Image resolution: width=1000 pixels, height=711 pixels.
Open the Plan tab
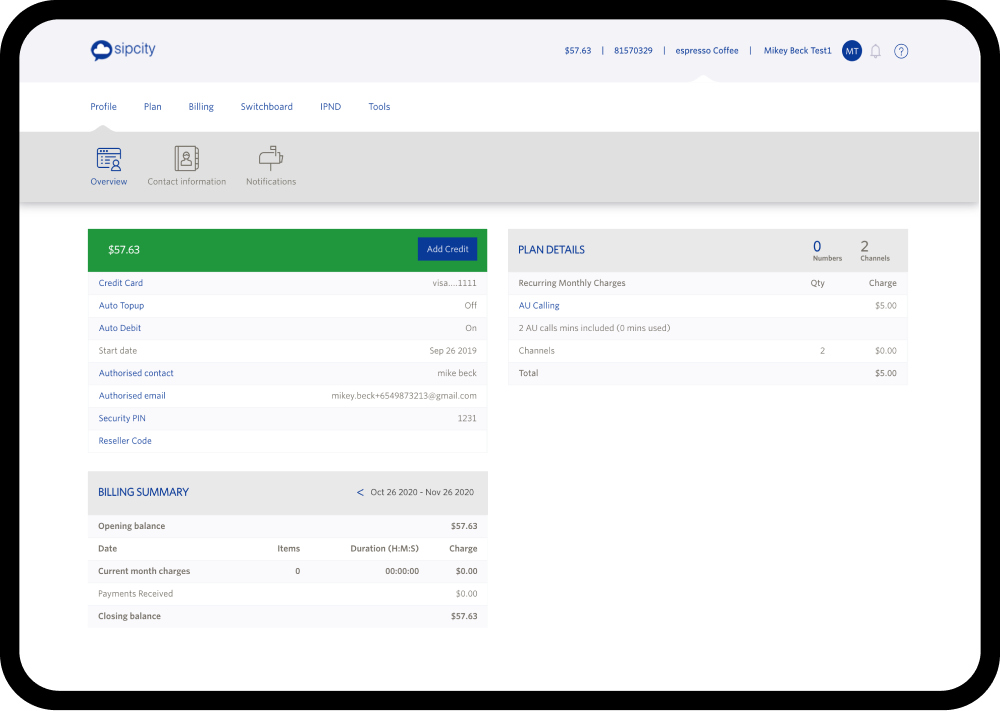coord(152,107)
